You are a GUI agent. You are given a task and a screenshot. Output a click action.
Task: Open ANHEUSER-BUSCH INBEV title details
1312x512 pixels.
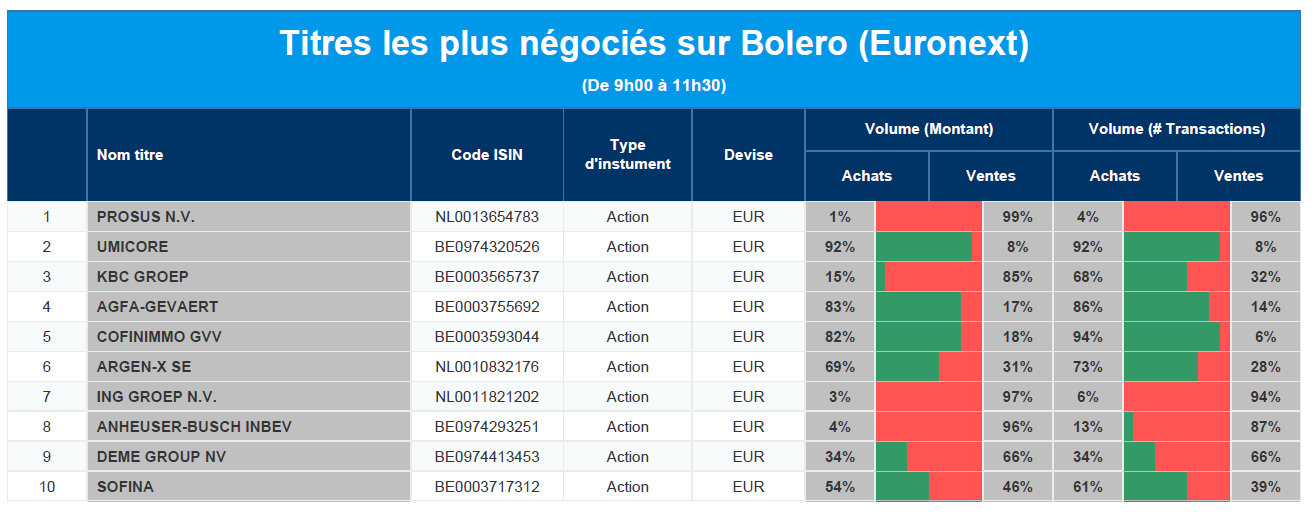[x=194, y=427]
